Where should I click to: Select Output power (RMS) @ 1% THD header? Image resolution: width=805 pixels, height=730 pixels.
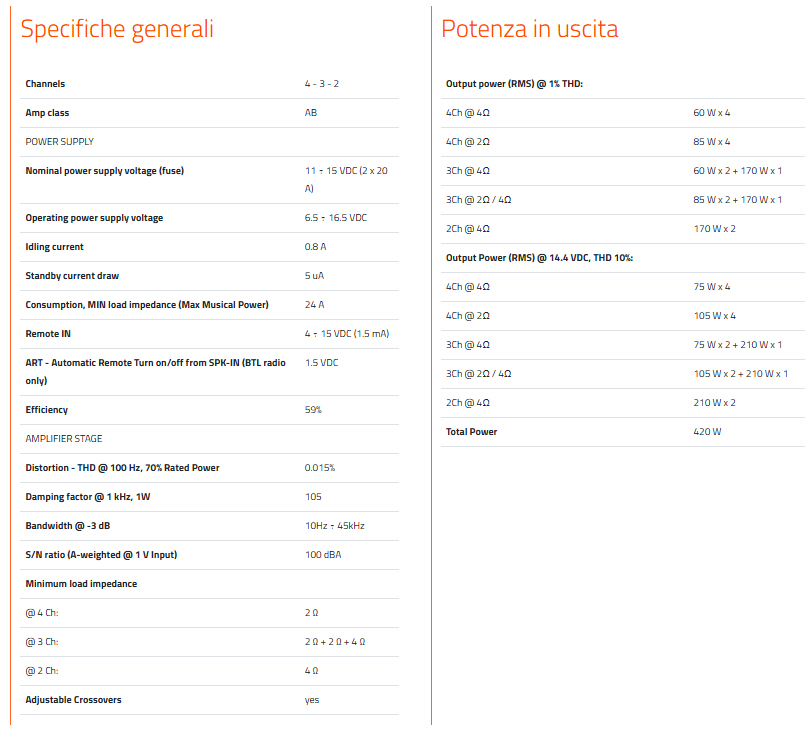(x=514, y=84)
